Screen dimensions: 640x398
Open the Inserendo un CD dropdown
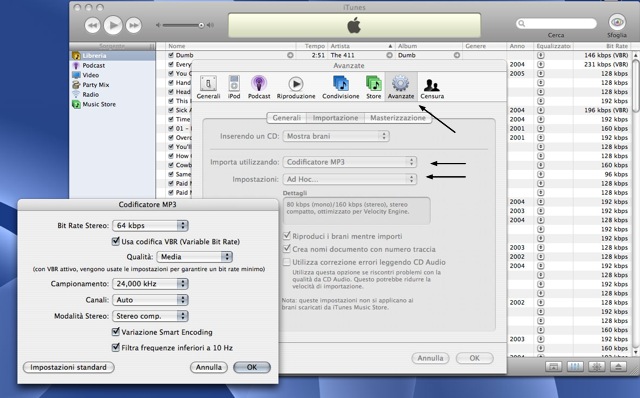point(336,136)
